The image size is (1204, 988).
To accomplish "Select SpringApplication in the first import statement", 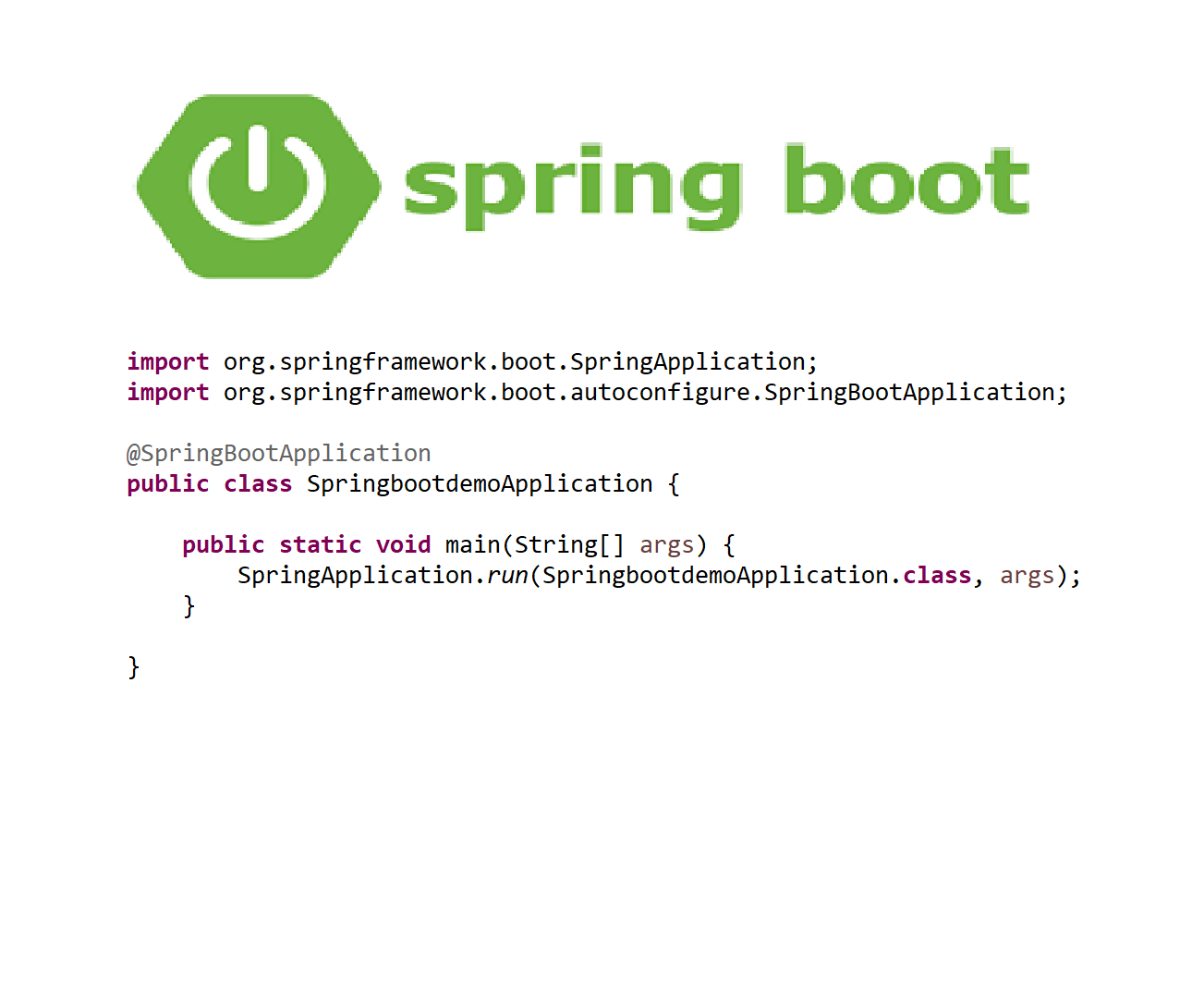I will 687,361.
